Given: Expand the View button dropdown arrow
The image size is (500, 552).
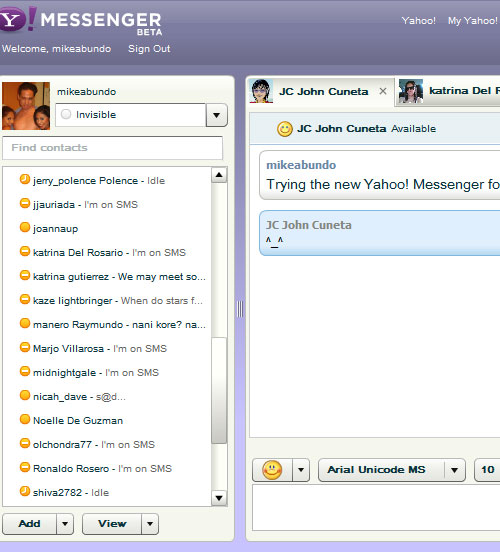Looking at the screenshot, I should tap(150, 524).
